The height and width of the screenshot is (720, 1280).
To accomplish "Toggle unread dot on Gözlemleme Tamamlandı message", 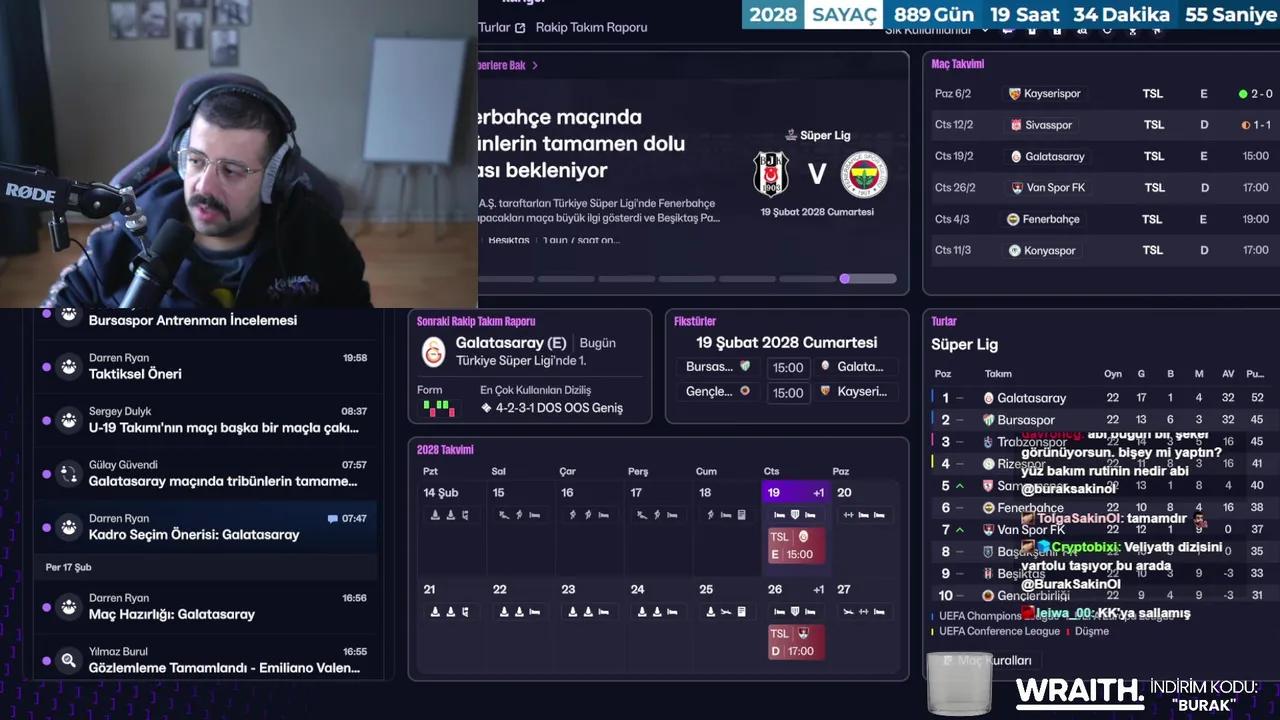I will pyautogui.click(x=46, y=660).
